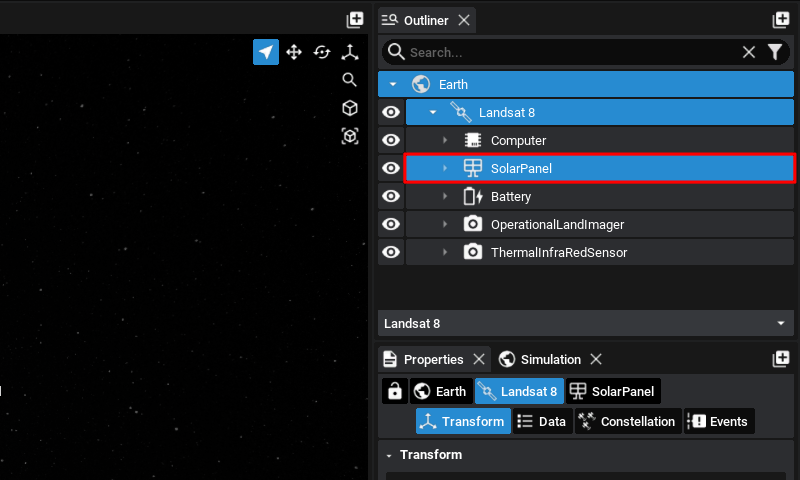
Task: Clear the Outliner search field
Action: click(748, 52)
